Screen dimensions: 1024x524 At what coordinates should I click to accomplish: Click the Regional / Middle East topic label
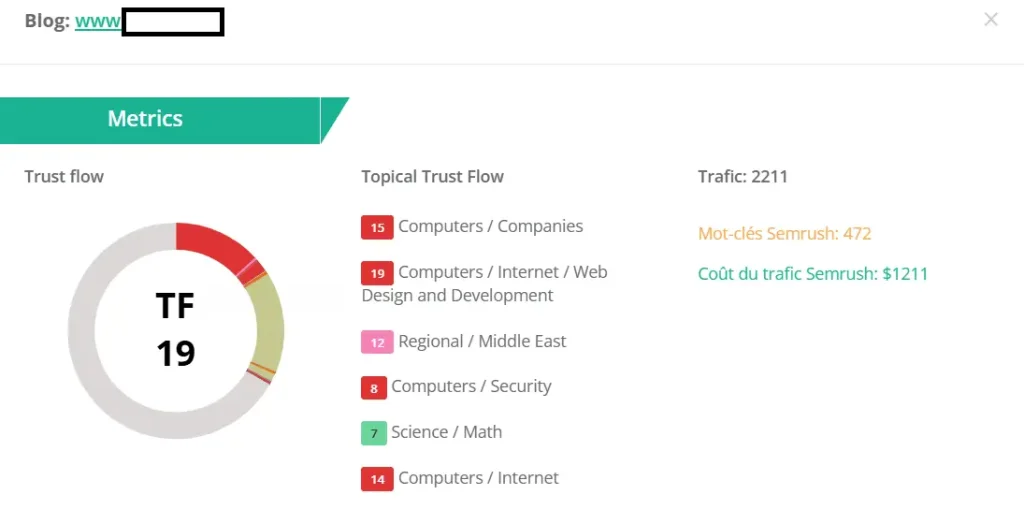tap(482, 342)
